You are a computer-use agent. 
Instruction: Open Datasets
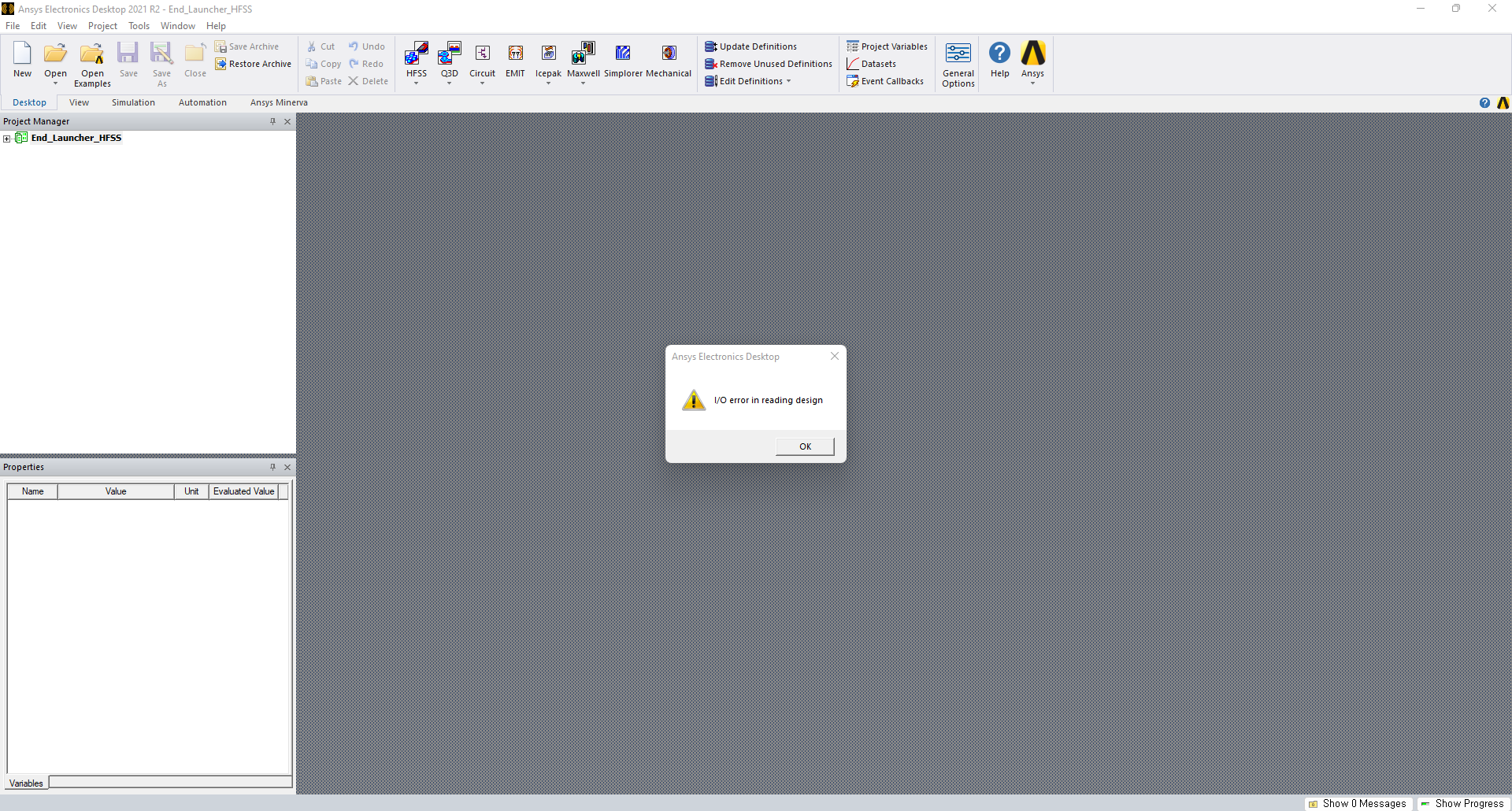point(871,64)
